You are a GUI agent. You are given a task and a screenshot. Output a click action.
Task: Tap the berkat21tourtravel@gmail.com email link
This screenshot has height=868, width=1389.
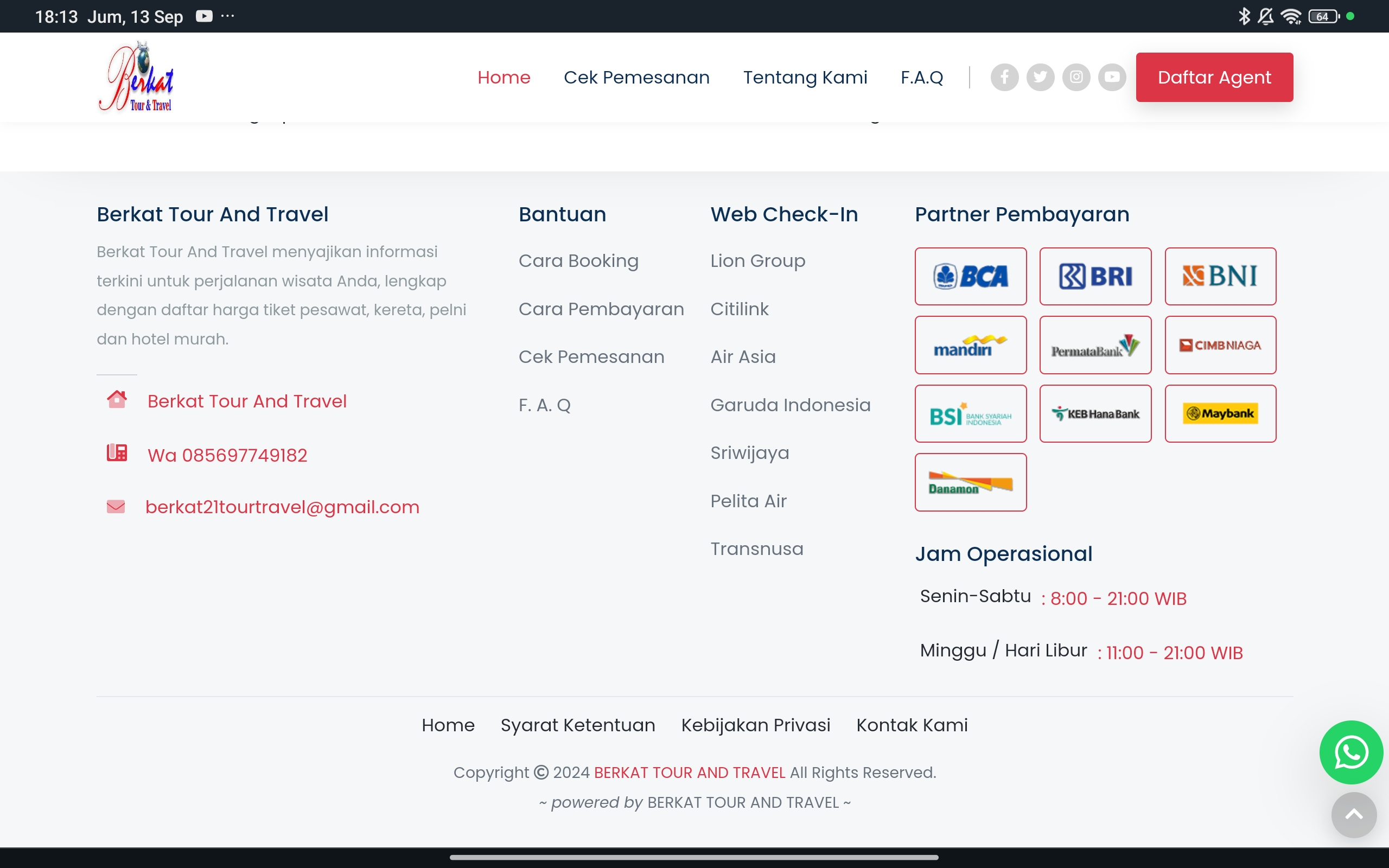click(x=282, y=507)
